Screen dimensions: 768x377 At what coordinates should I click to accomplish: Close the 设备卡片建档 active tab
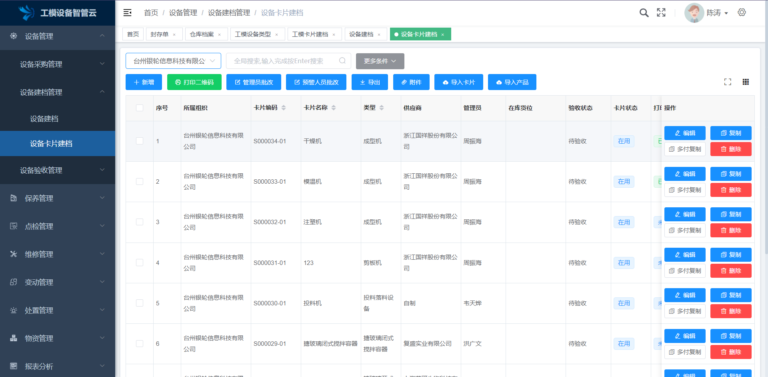coord(442,34)
